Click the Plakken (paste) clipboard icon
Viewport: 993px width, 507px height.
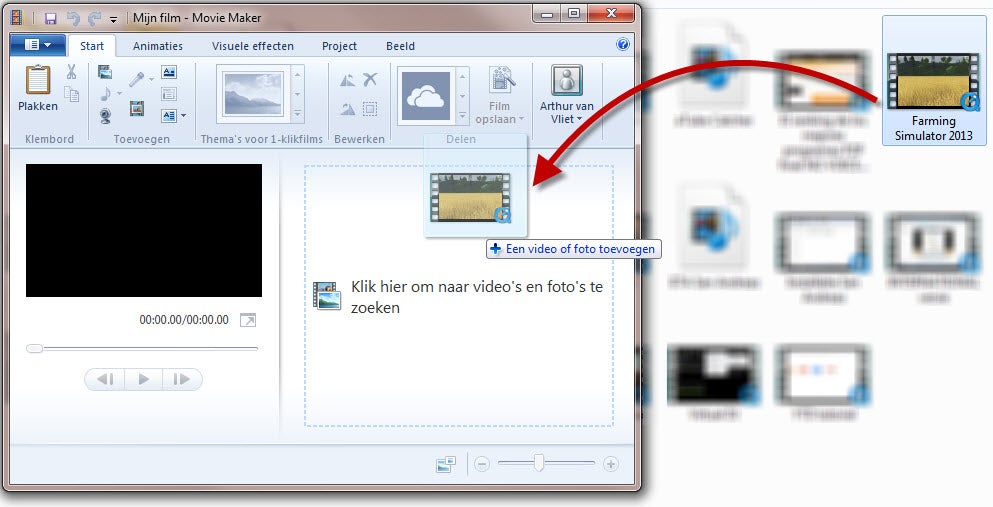tap(37, 80)
